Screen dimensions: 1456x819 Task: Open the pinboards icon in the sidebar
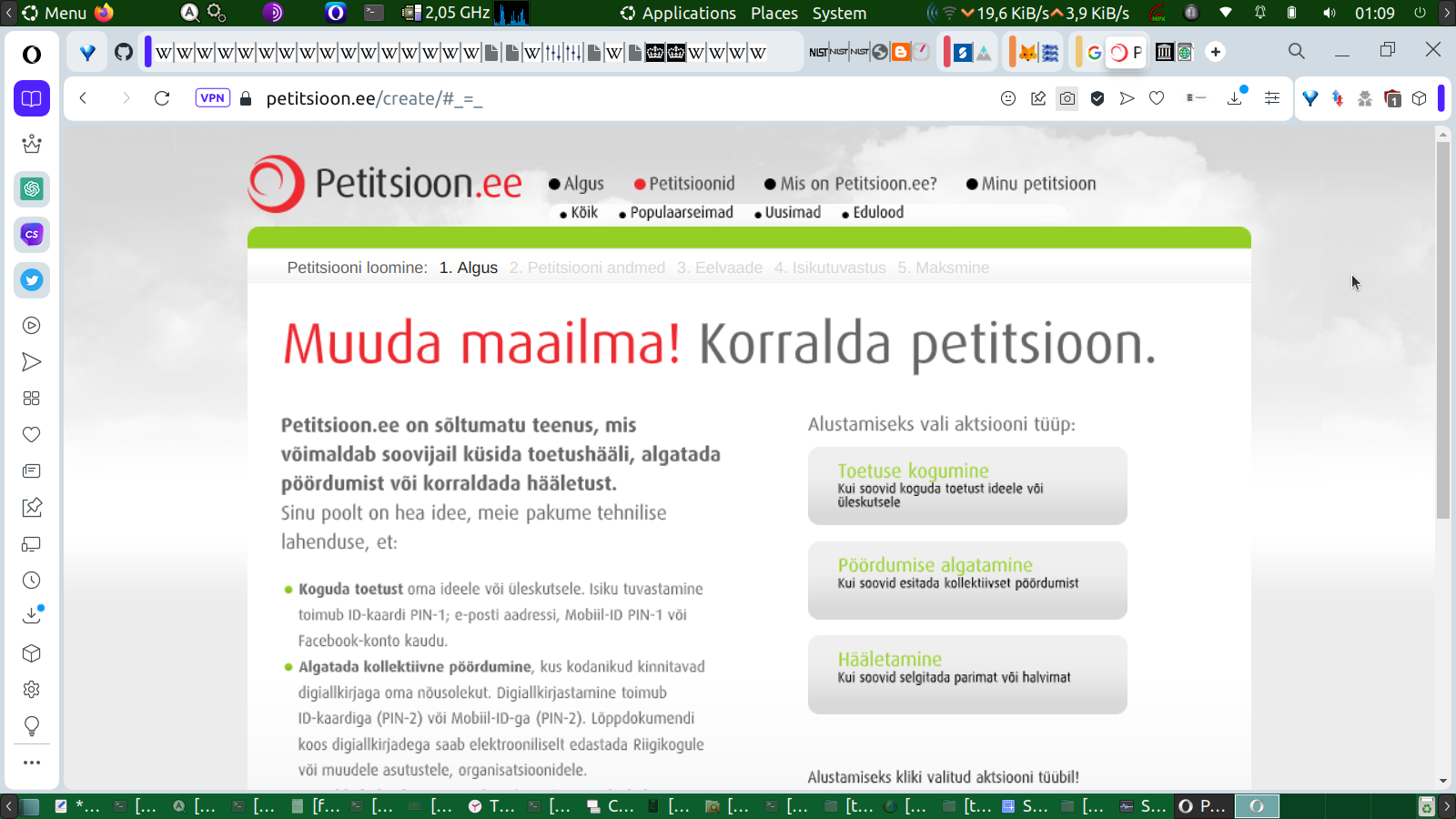(32, 508)
